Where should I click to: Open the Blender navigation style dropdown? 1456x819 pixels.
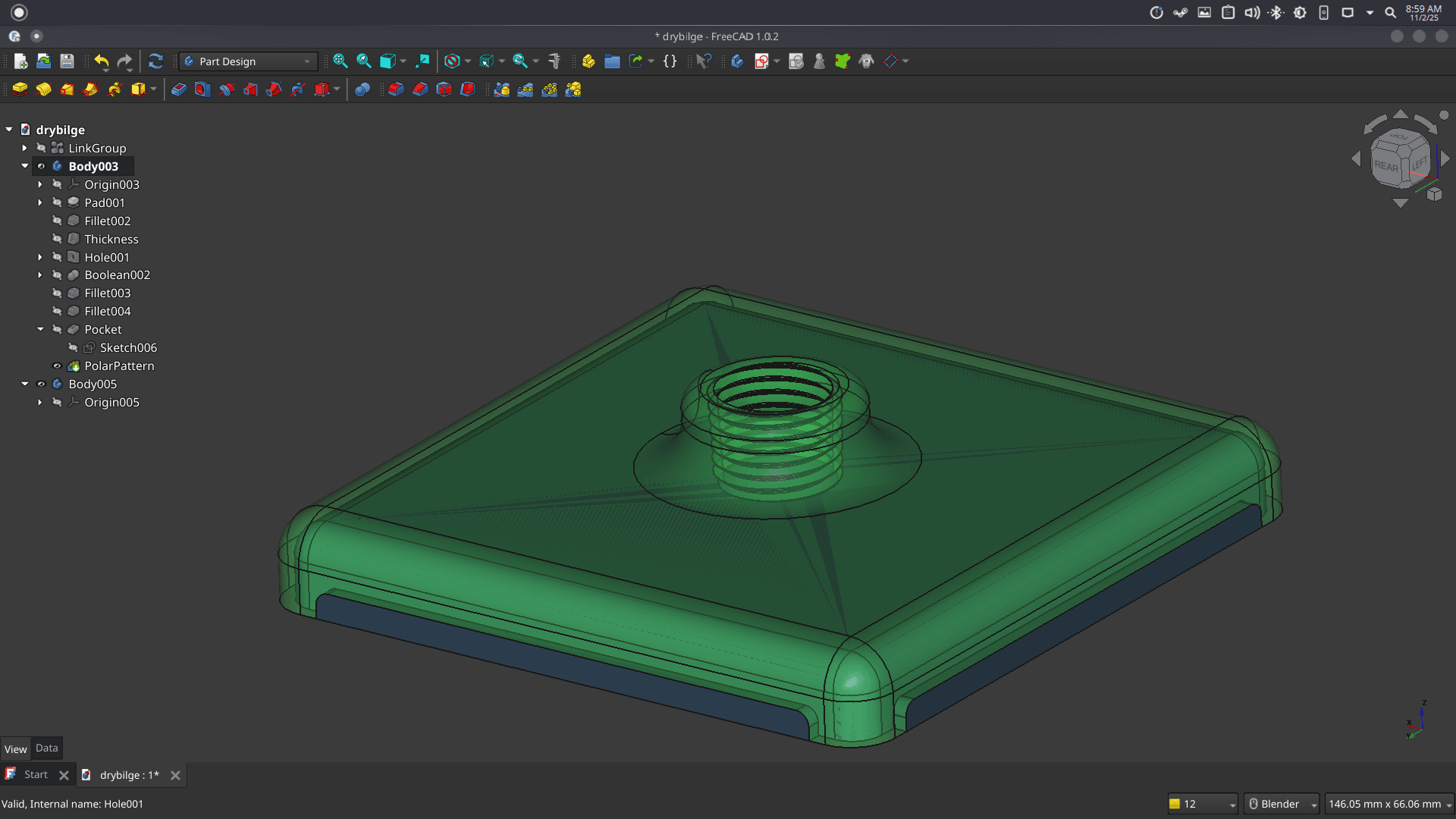(x=1281, y=804)
